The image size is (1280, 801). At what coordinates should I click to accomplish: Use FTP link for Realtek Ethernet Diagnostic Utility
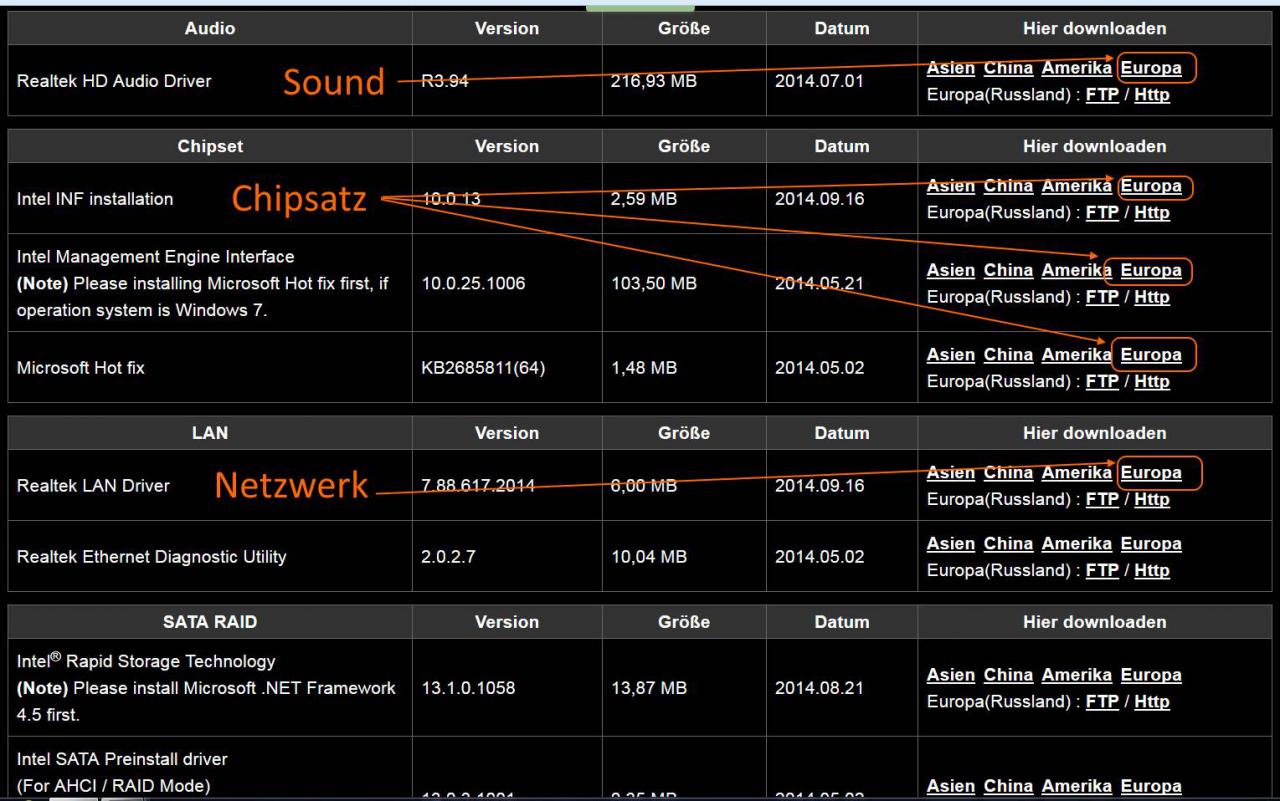[1102, 571]
